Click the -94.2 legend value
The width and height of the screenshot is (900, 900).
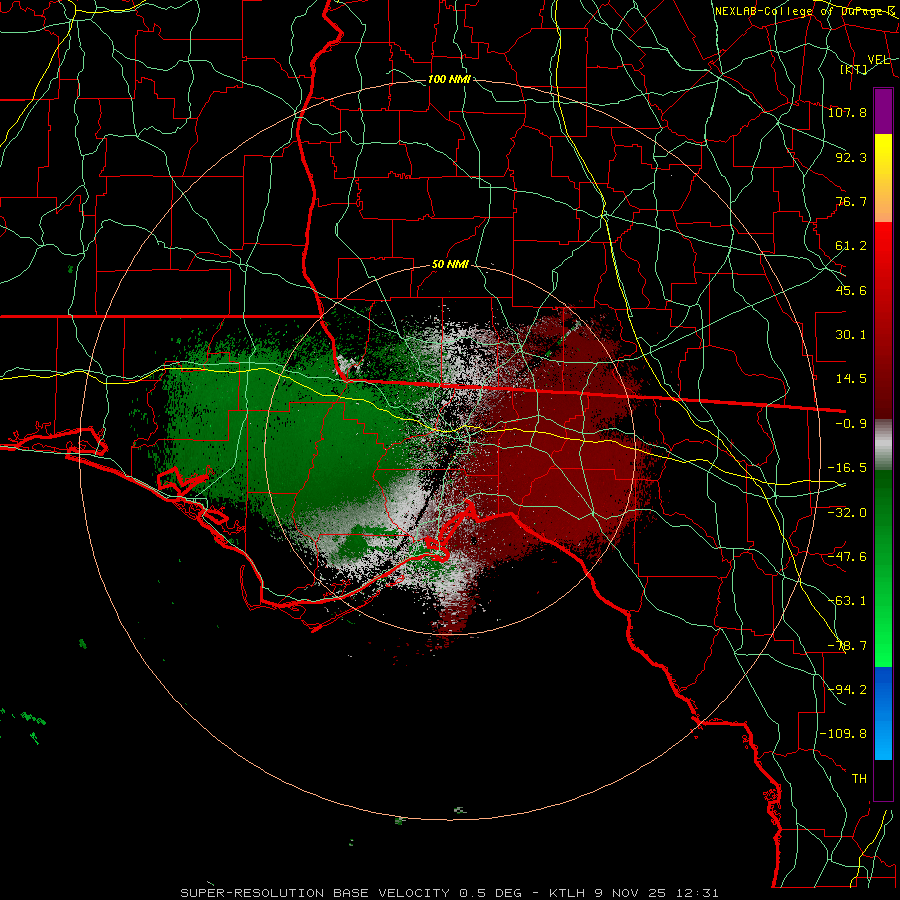[x=847, y=690]
